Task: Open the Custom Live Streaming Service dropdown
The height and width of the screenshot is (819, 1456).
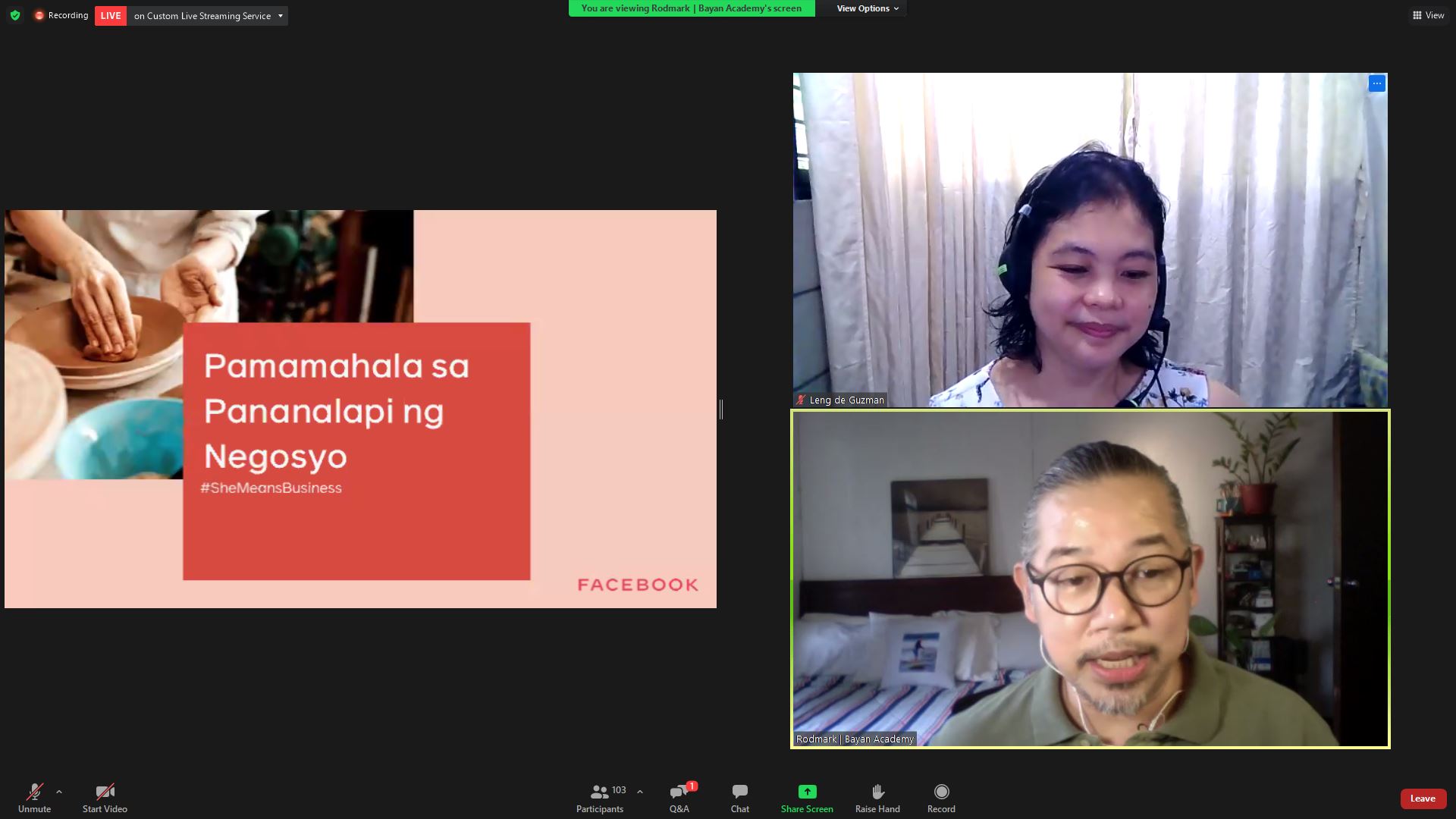Action: [207, 16]
